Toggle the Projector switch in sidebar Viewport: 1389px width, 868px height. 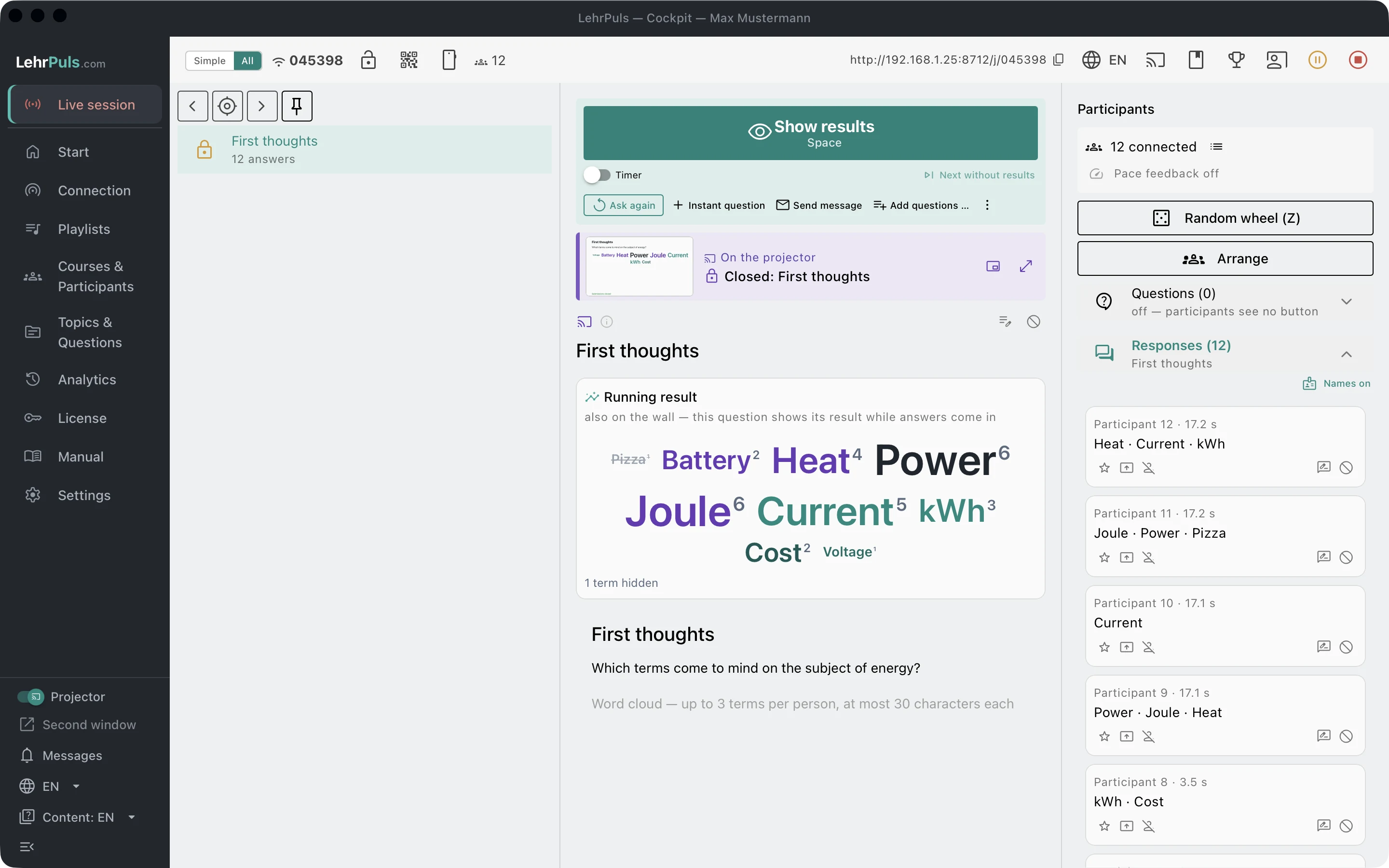click(30, 697)
